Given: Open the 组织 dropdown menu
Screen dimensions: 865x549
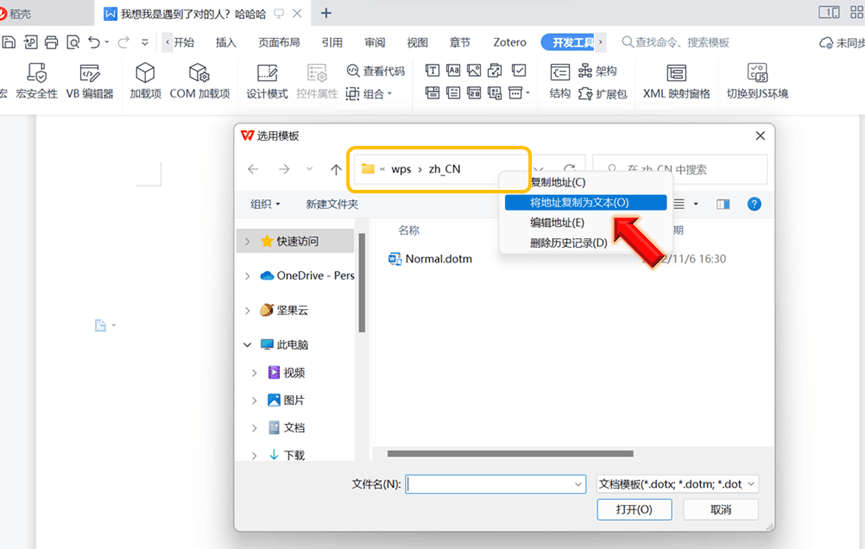Looking at the screenshot, I should [265, 204].
